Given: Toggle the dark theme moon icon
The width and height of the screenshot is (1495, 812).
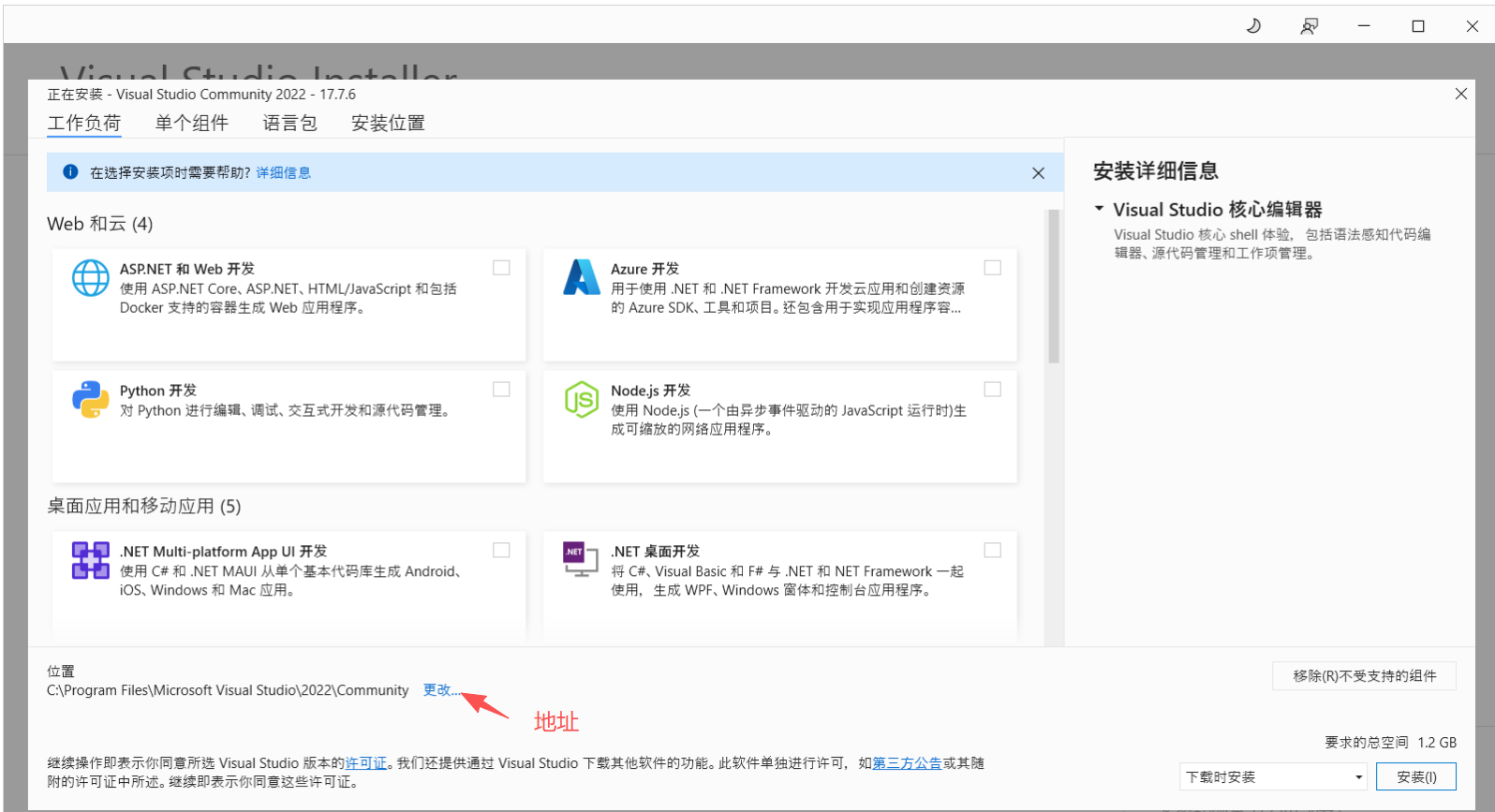Looking at the screenshot, I should click(x=1253, y=26).
